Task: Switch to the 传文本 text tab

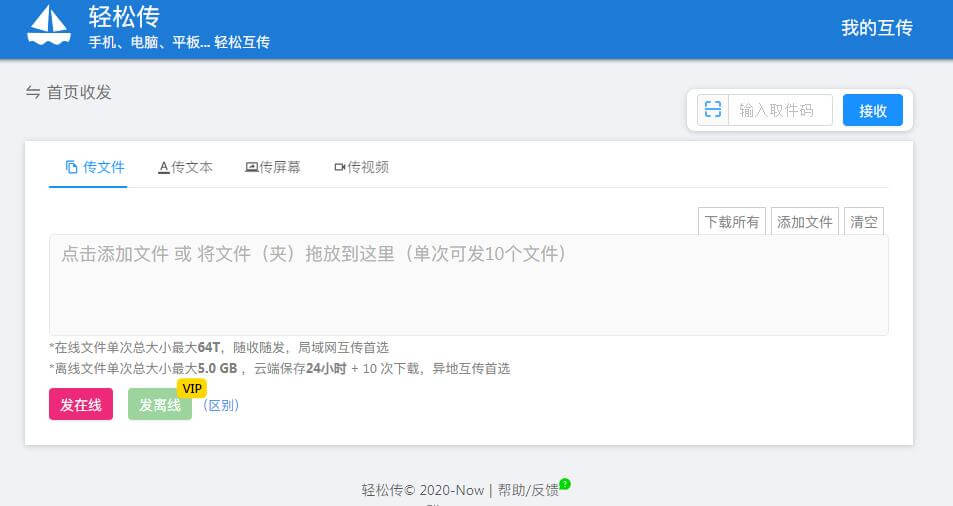Action: (185, 167)
